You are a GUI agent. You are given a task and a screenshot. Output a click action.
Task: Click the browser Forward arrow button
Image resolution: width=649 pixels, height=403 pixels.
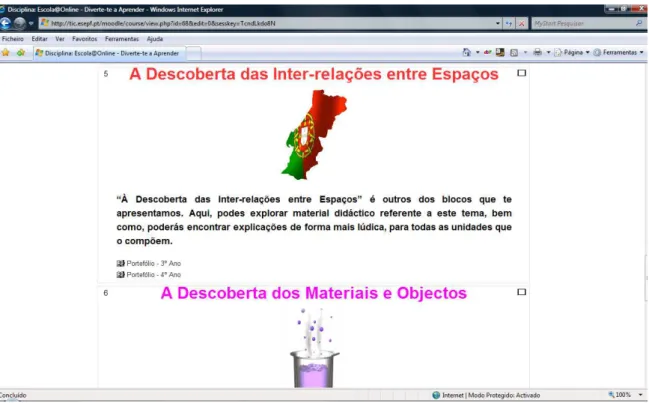[x=19, y=24]
